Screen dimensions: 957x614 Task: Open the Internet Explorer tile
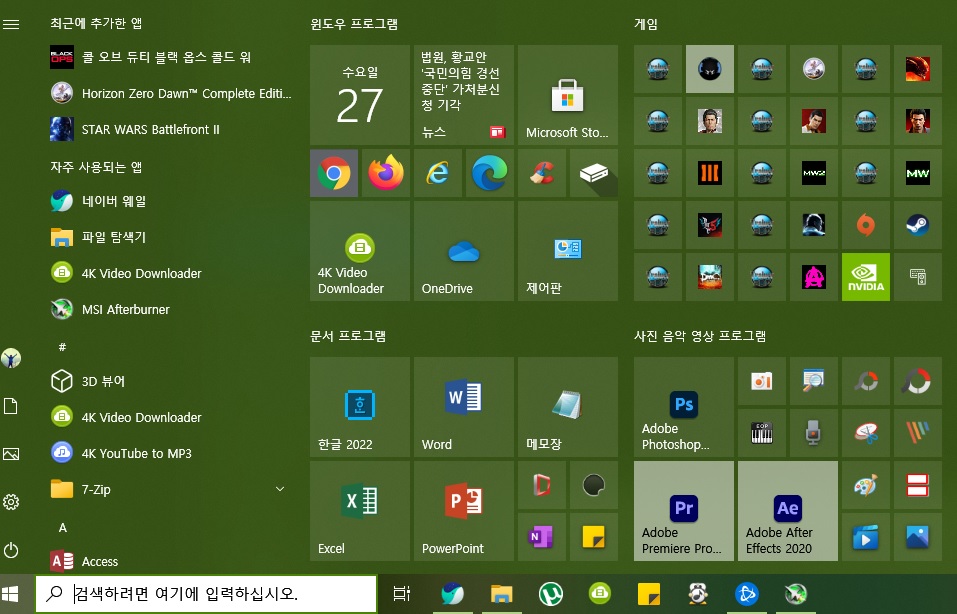tap(438, 173)
